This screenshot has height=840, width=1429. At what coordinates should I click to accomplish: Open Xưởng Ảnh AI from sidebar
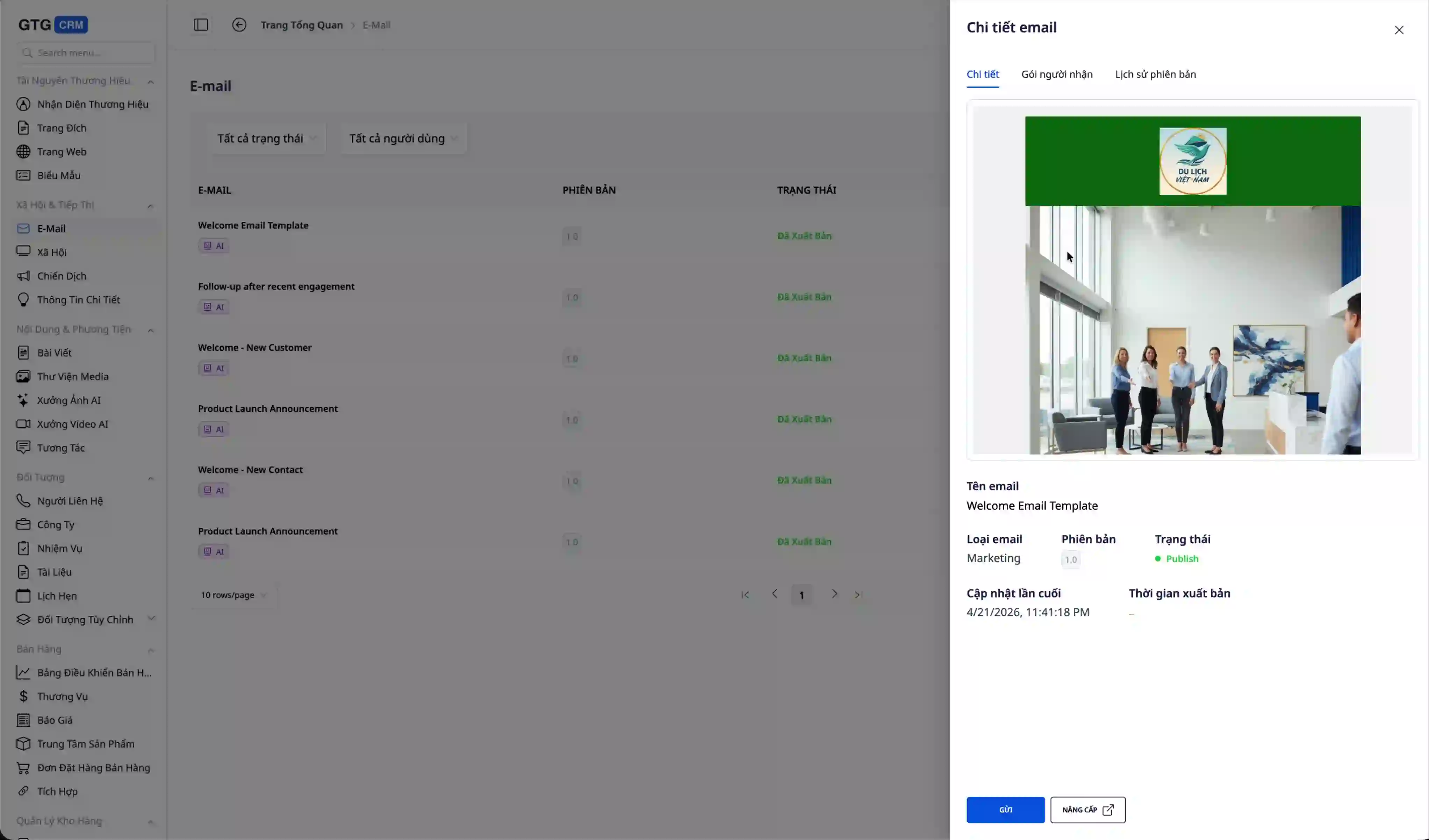[69, 400]
